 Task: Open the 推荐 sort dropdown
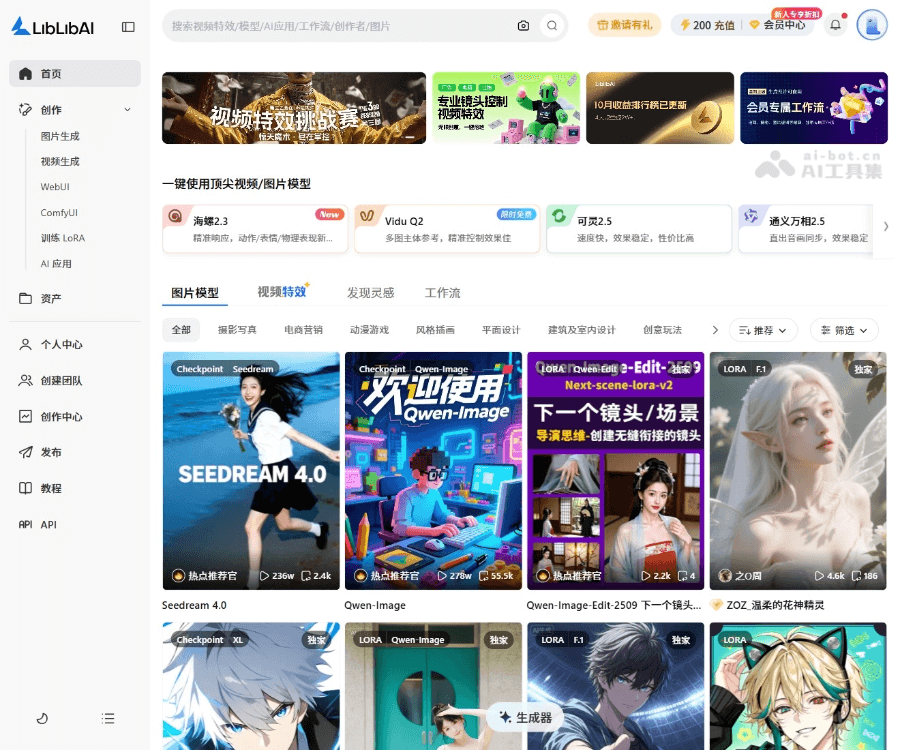coord(764,330)
